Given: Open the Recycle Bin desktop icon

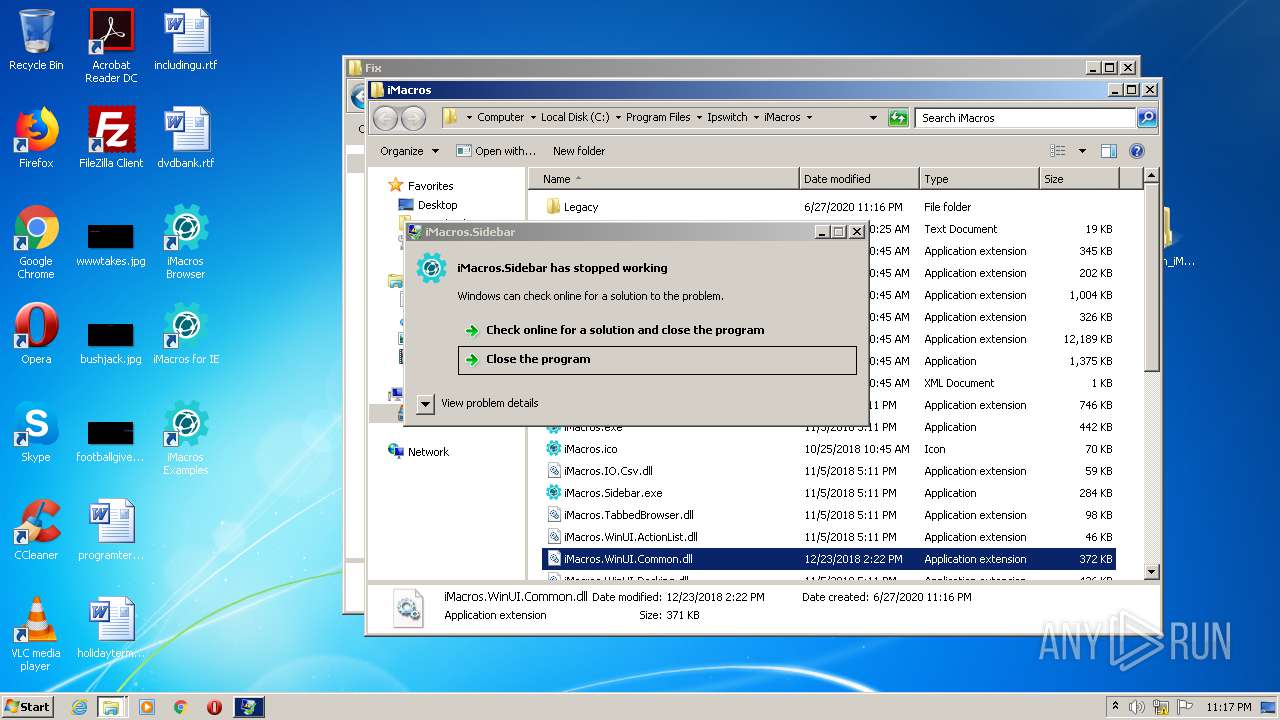Looking at the screenshot, I should click(36, 40).
